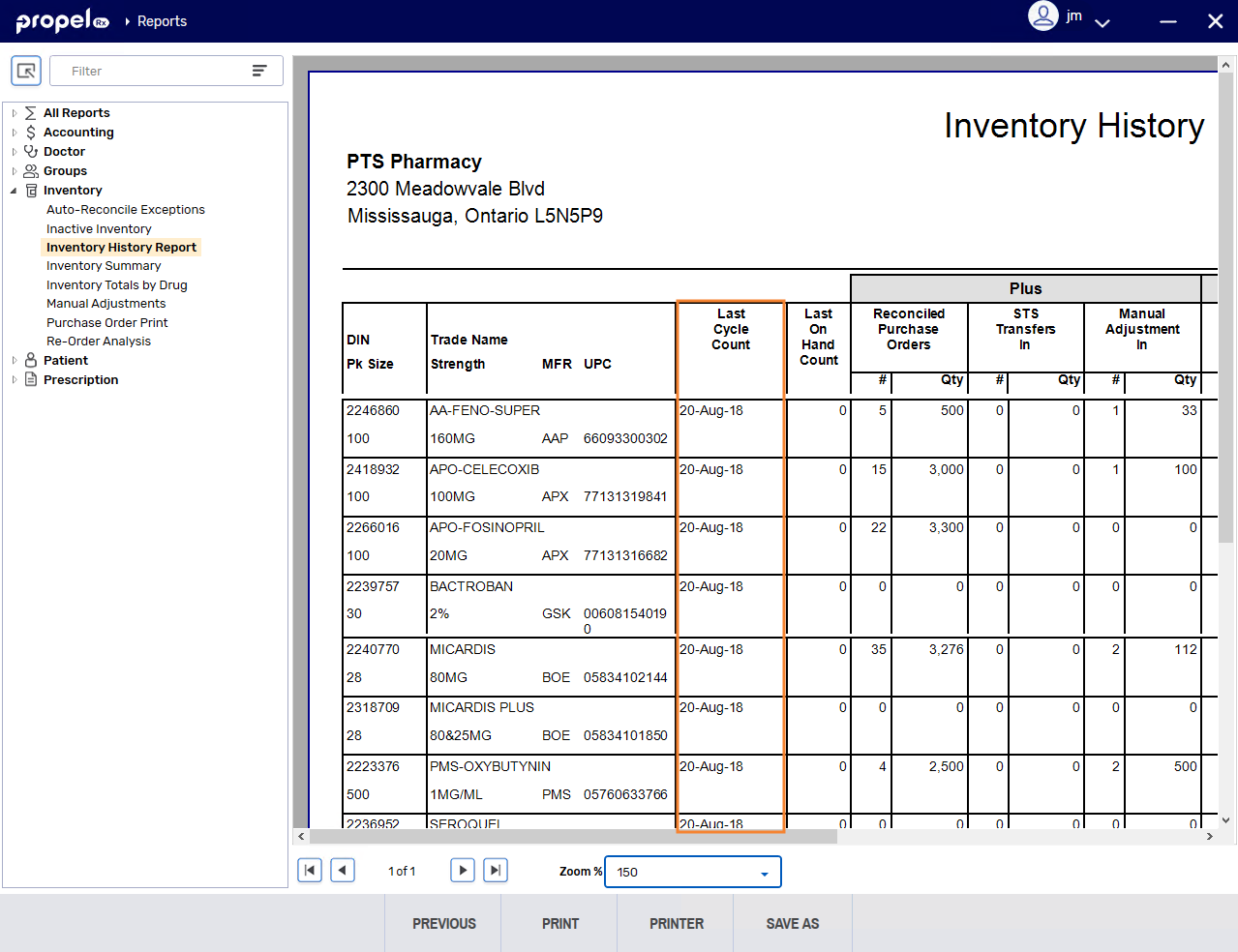Expand the Accounting tree node
Image resolution: width=1238 pixels, height=952 pixels.
click(15, 133)
